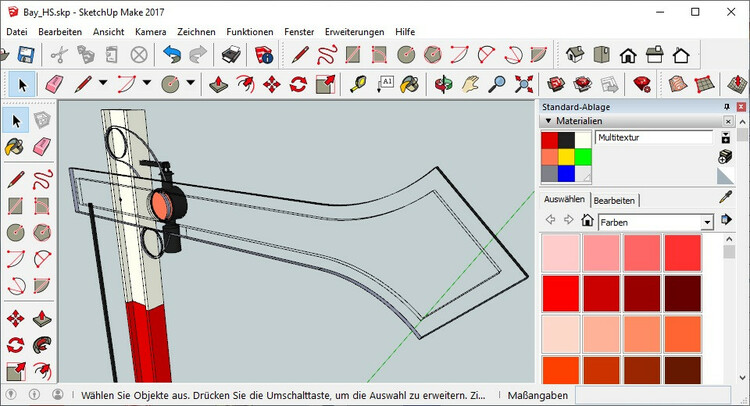Select the Eraser tool in the top toolbar
This screenshot has height=406, width=750.
[x=53, y=83]
